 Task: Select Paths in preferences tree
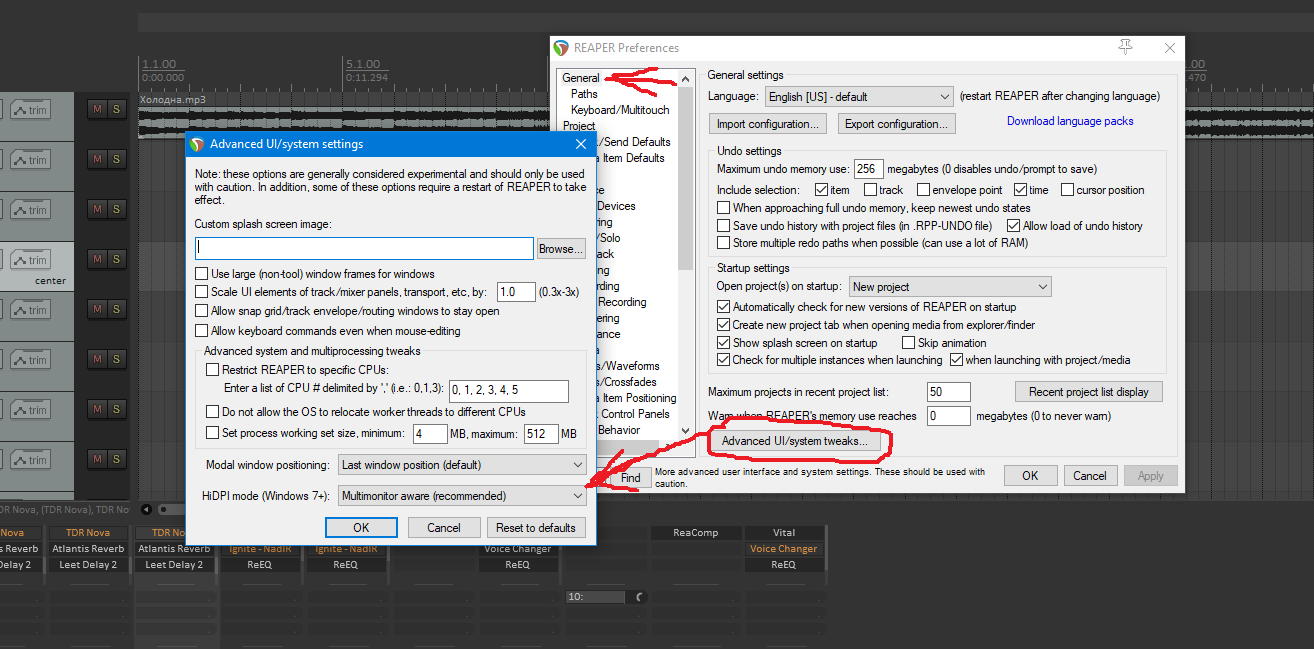tap(584, 94)
